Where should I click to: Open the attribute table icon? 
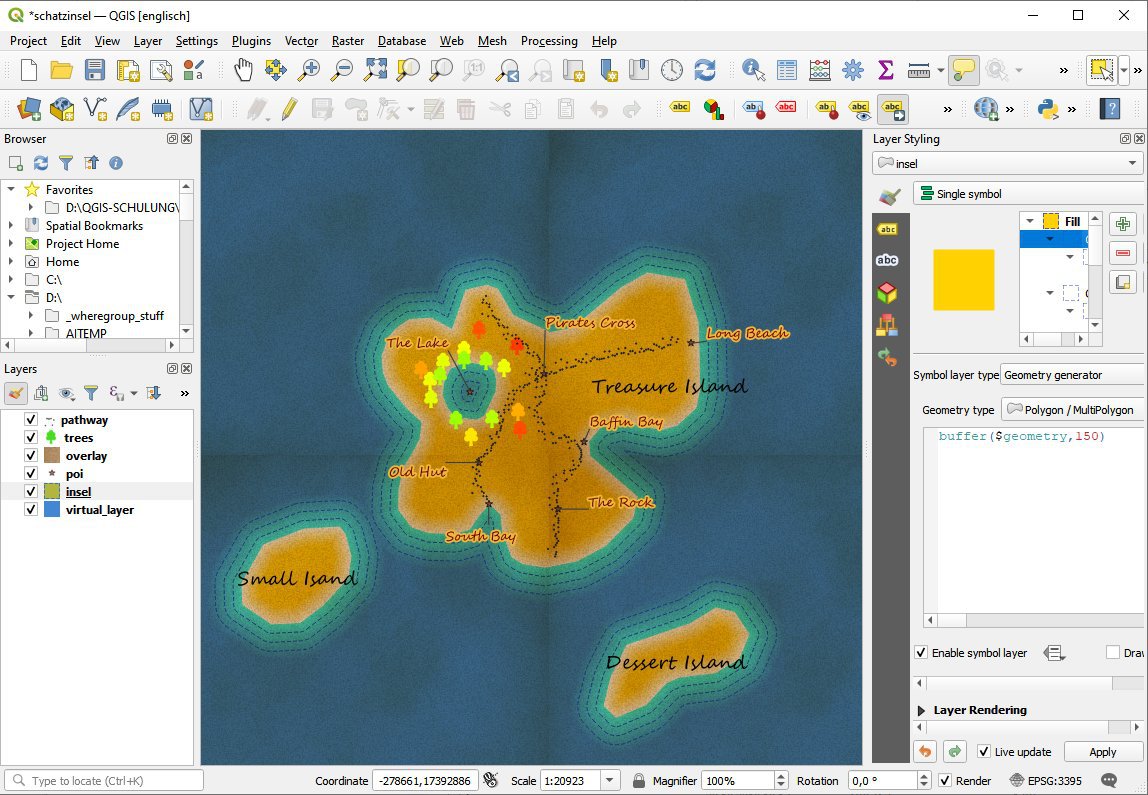coord(787,70)
